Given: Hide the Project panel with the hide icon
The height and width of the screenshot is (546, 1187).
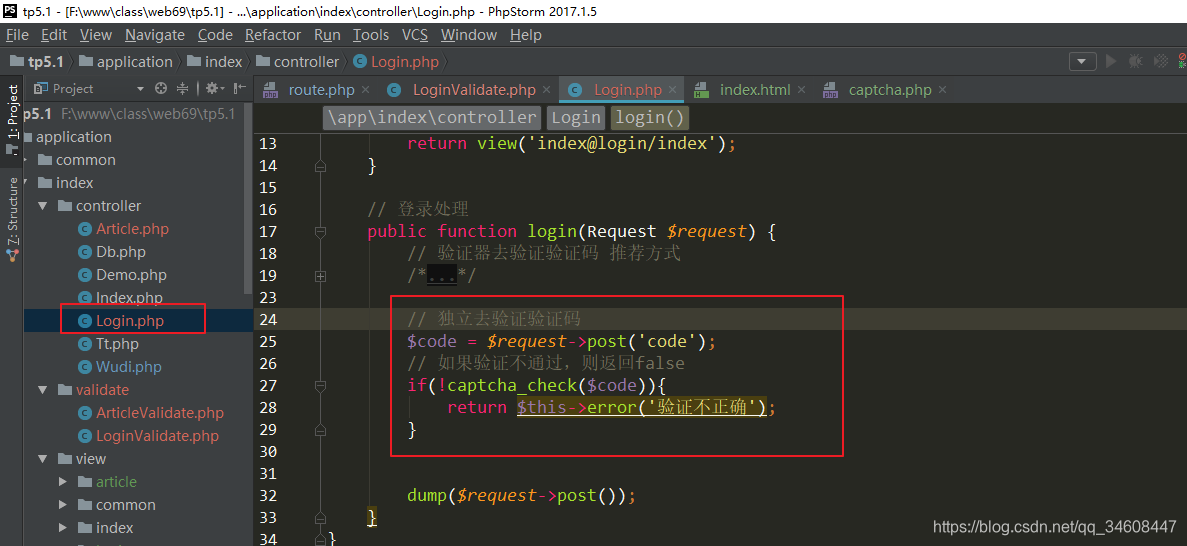Looking at the screenshot, I should tap(239, 89).
